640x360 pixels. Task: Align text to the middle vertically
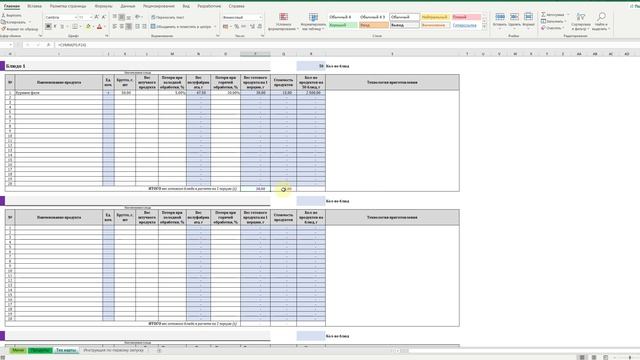(x=122, y=17)
